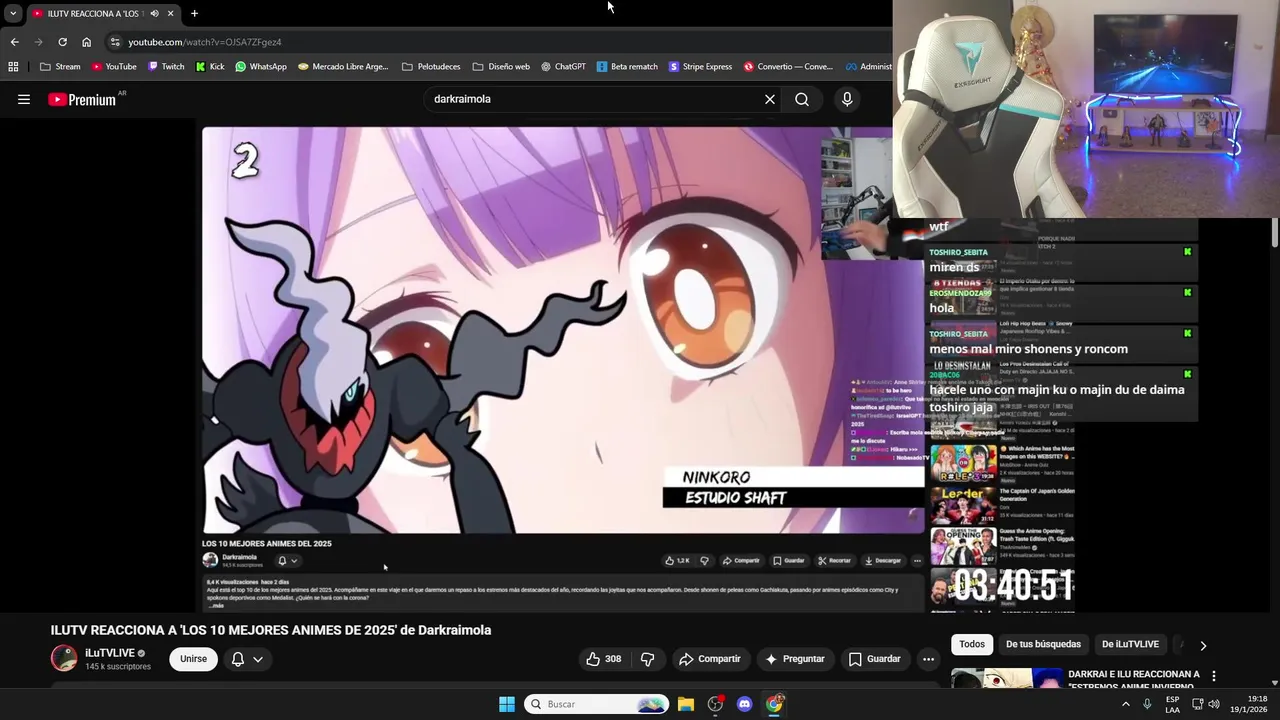The width and height of the screenshot is (1280, 720).
Task: Open File Explorer from taskbar
Action: point(686,704)
